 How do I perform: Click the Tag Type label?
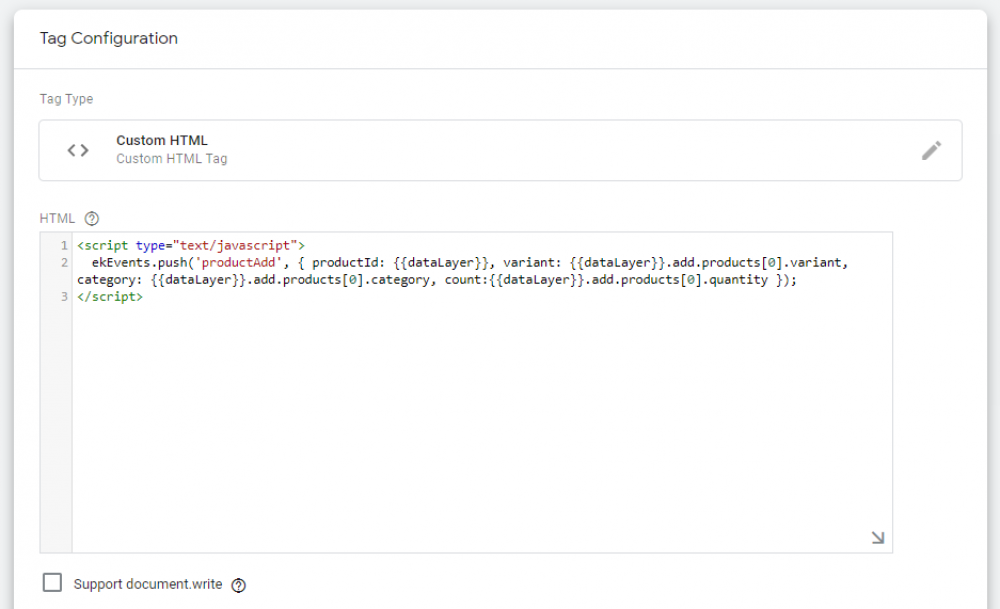coord(66,99)
